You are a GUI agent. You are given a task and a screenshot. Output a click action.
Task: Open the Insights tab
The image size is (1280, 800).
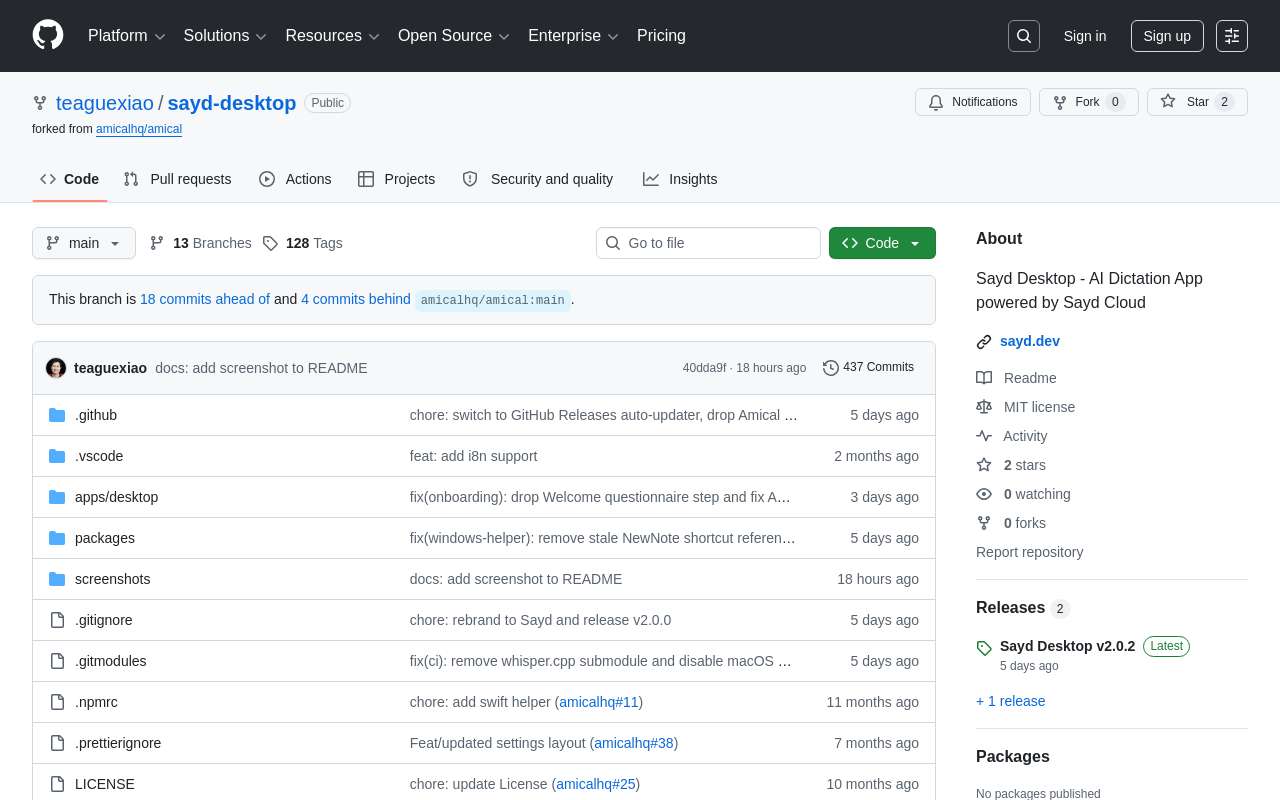(680, 179)
